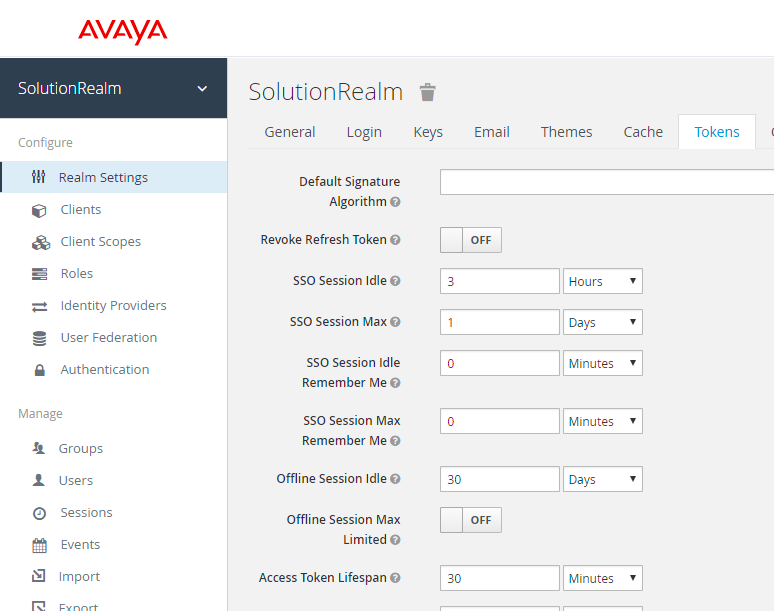Navigate to Identity Providers link
Screen dimensions: 774x611
pos(114,306)
